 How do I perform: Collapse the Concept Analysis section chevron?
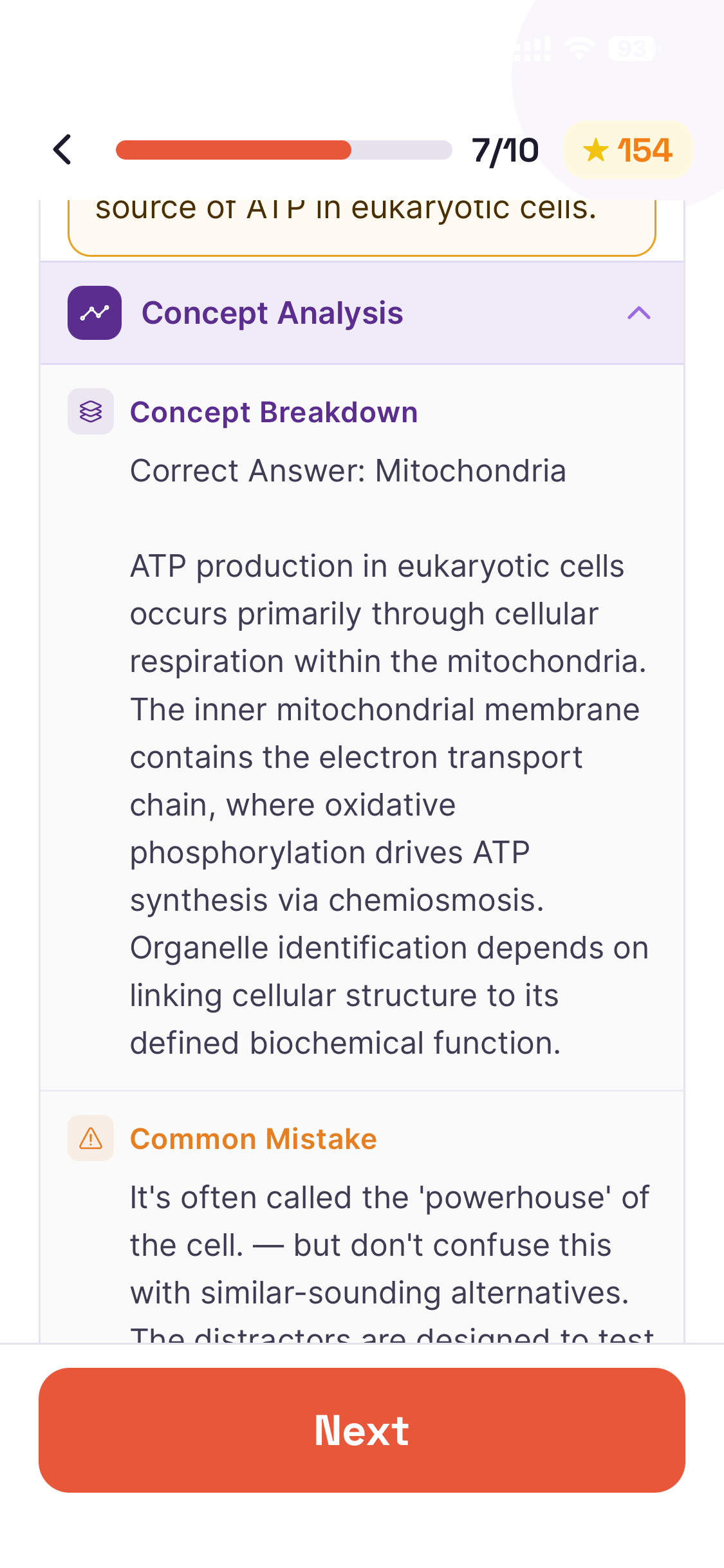point(638,313)
